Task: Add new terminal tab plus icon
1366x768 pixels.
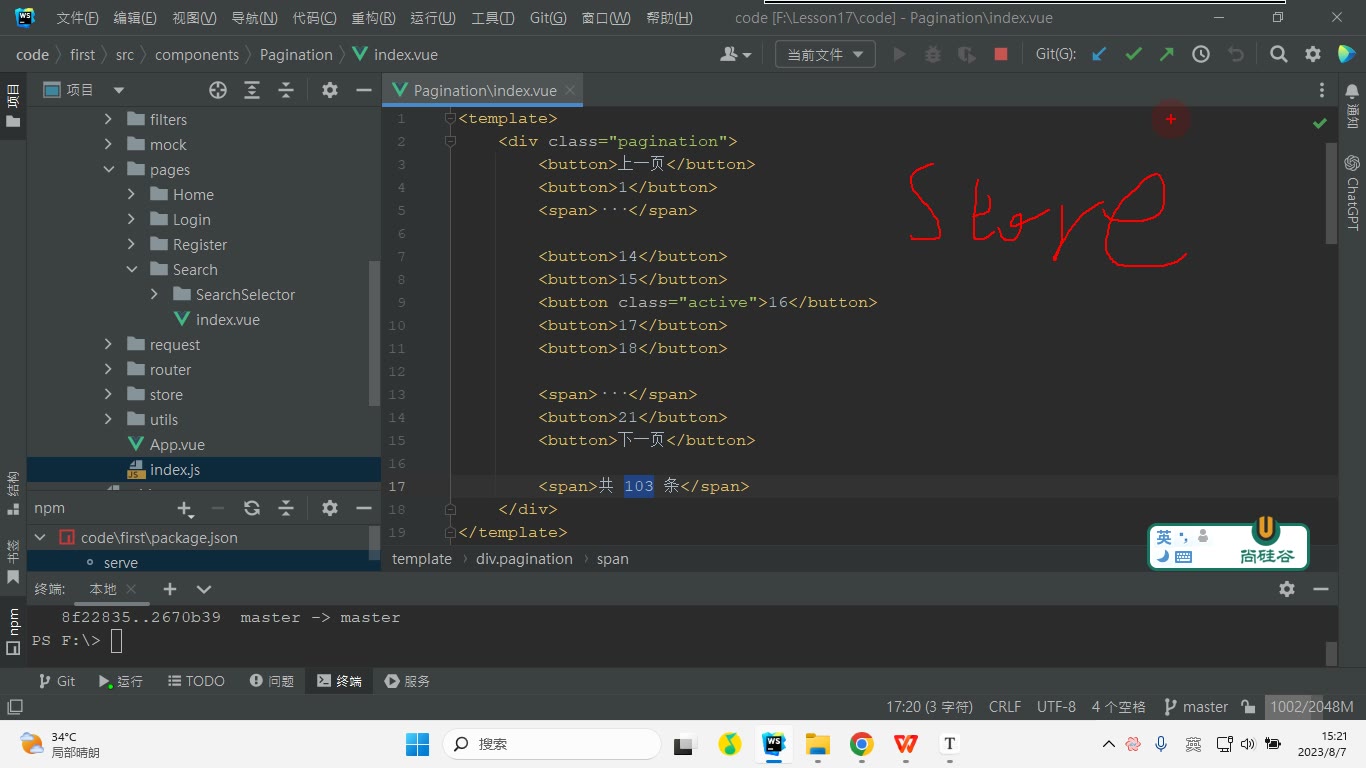Action: (x=170, y=589)
